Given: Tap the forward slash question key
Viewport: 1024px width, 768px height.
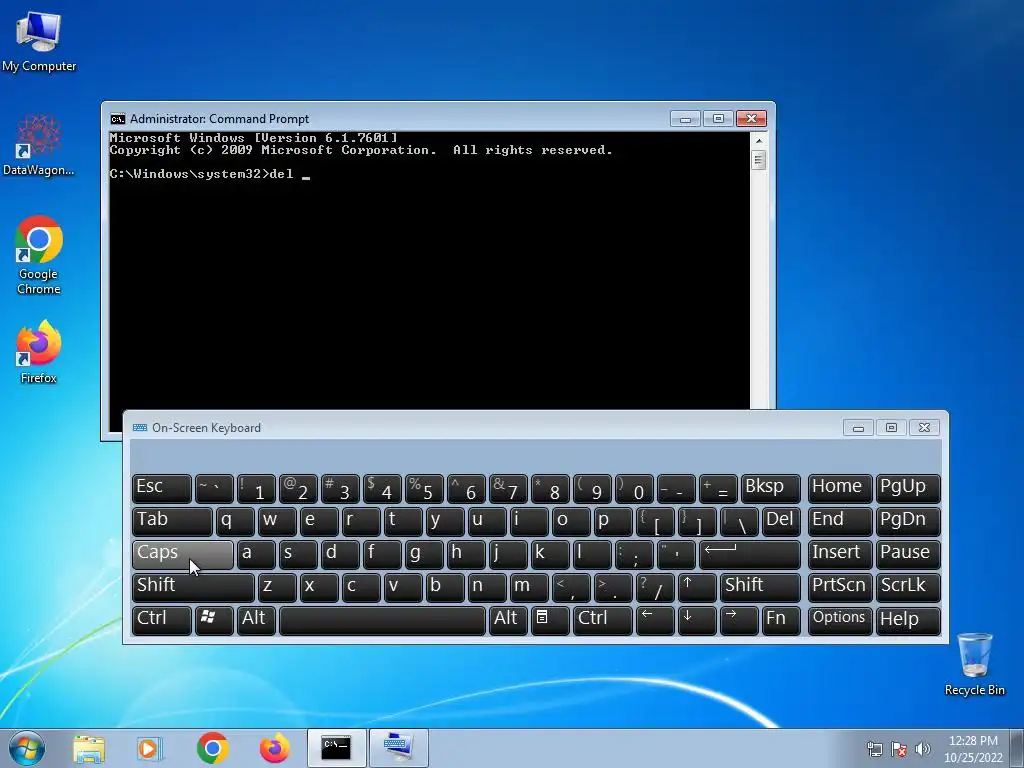Looking at the screenshot, I should point(655,587).
